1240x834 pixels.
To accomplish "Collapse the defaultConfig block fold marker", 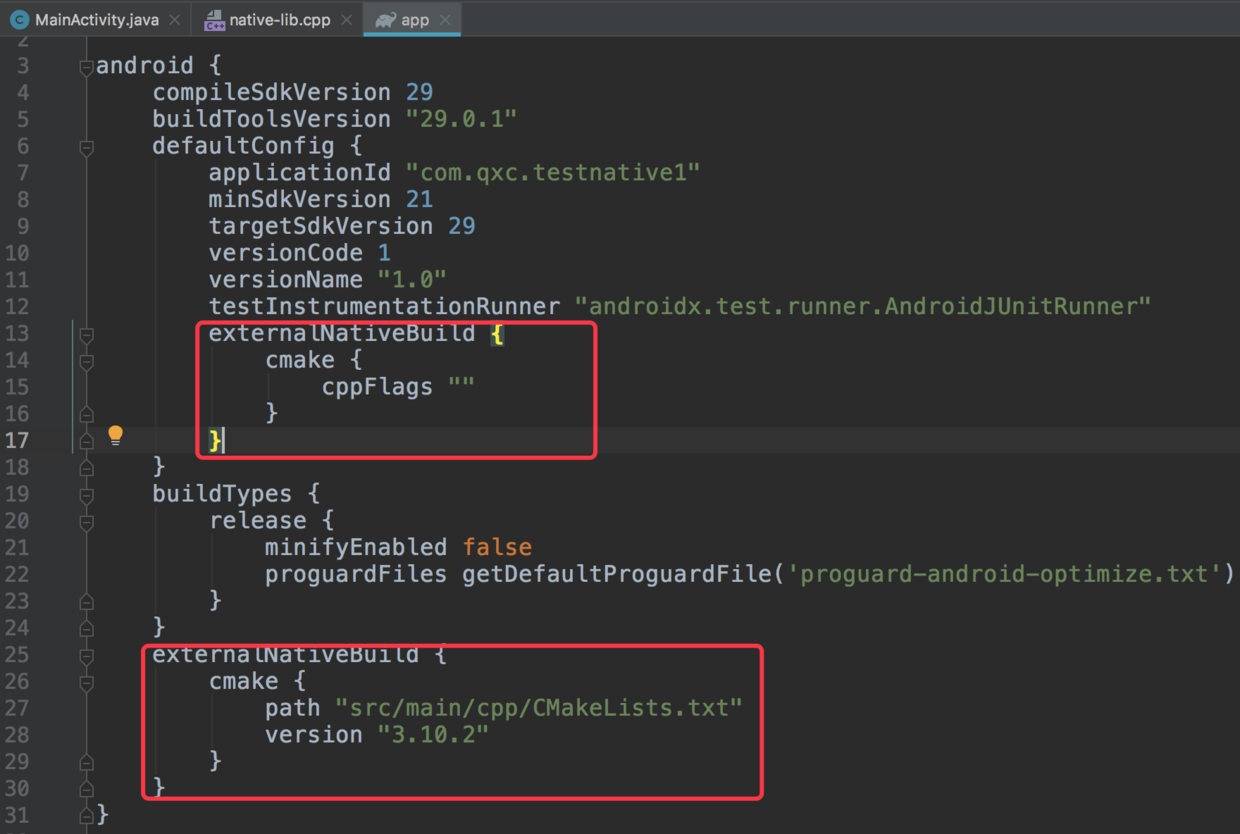I will pos(86,146).
